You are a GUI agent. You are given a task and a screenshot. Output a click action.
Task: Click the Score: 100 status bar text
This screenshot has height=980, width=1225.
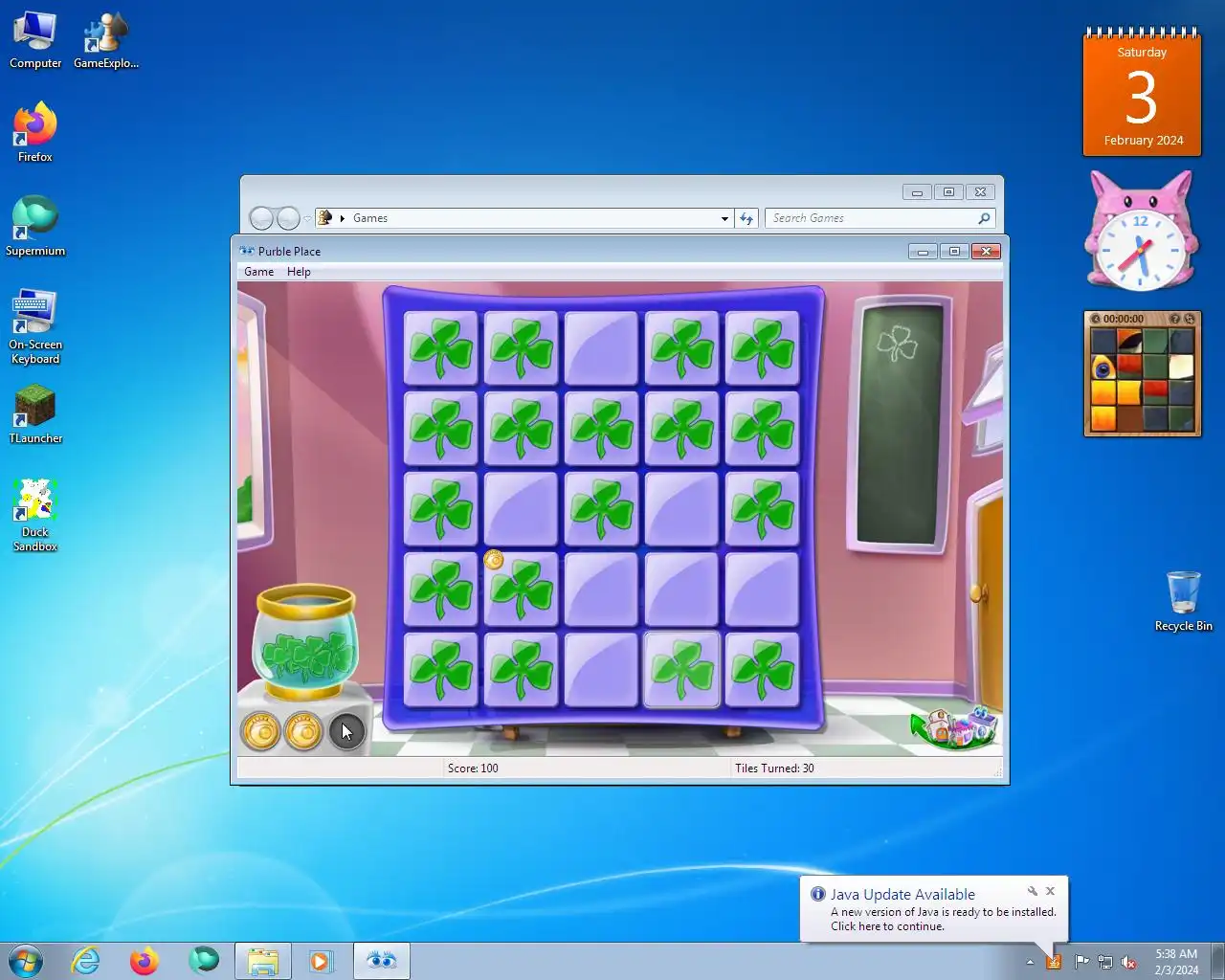473,768
